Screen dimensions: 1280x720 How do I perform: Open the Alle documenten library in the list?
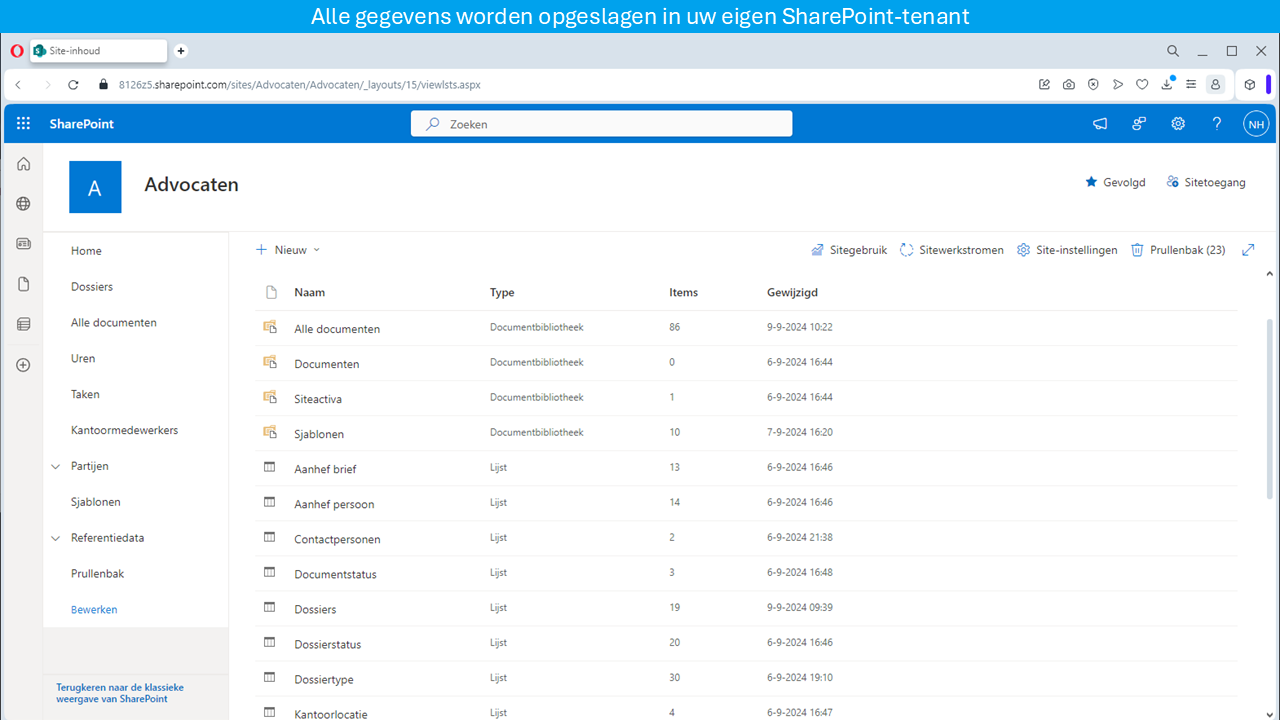337,329
